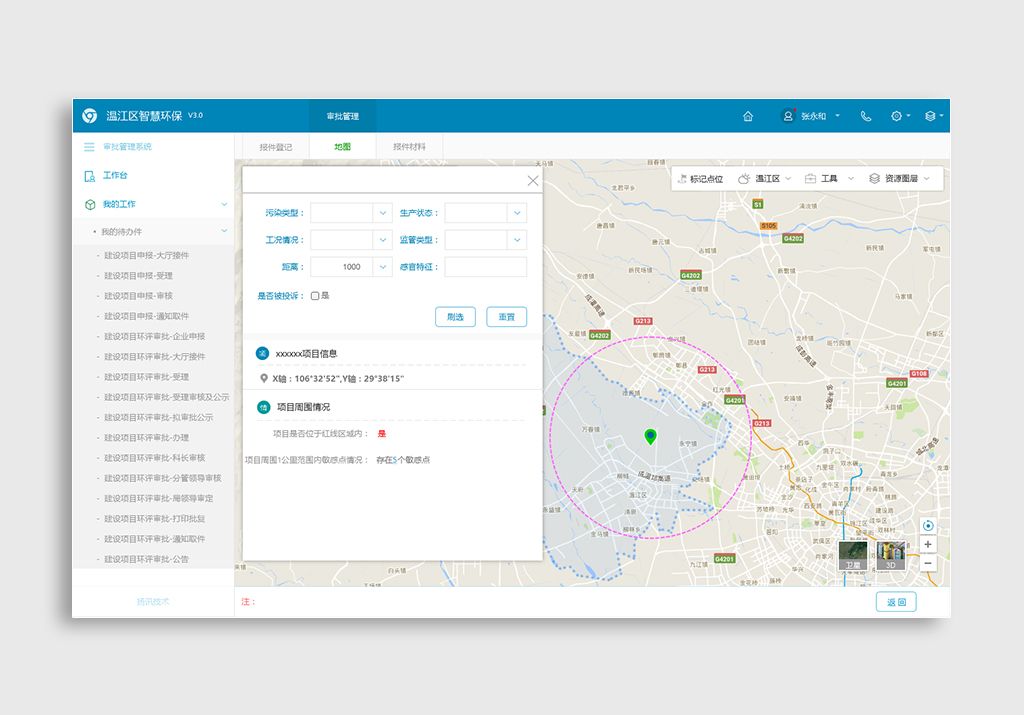This screenshot has width=1024, height=715.
Task: Check the 是否被投诉 checkbox
Action: [x=315, y=296]
